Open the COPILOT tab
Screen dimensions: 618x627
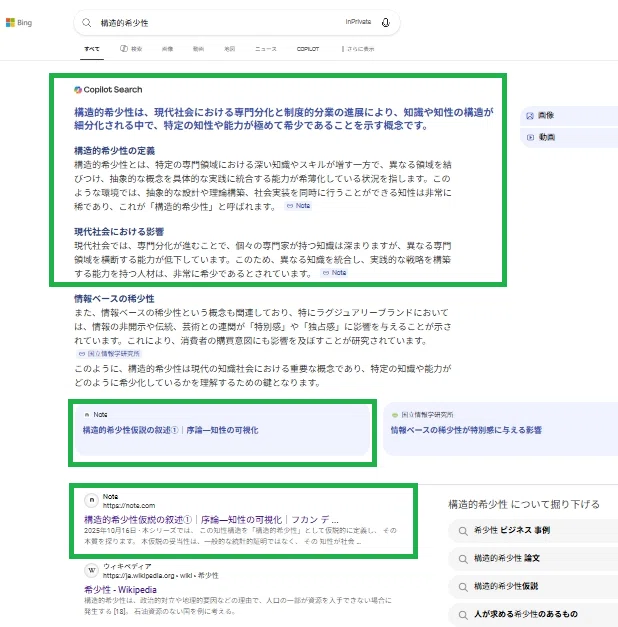pyautogui.click(x=308, y=49)
